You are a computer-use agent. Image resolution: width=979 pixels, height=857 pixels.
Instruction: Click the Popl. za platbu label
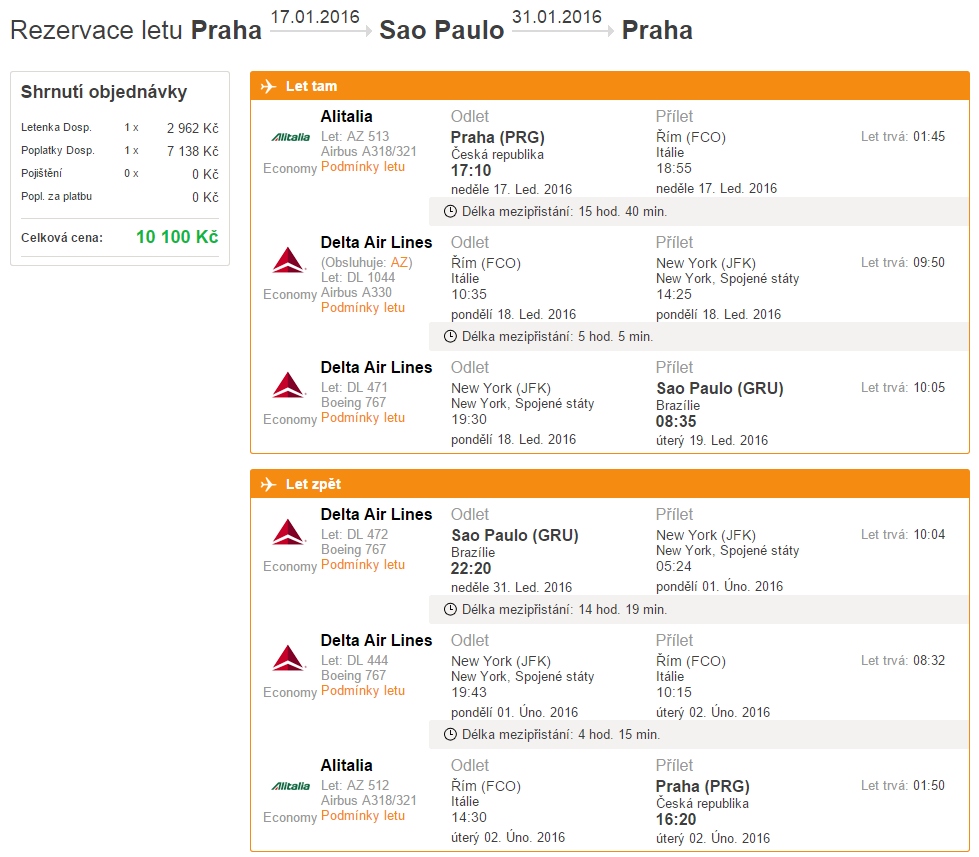click(56, 197)
